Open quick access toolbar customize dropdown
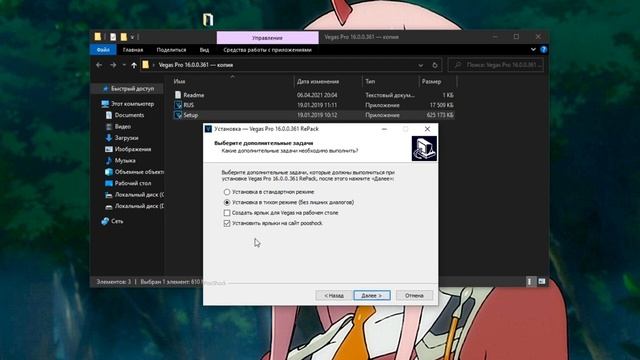The width and height of the screenshot is (640, 360). 132,37
